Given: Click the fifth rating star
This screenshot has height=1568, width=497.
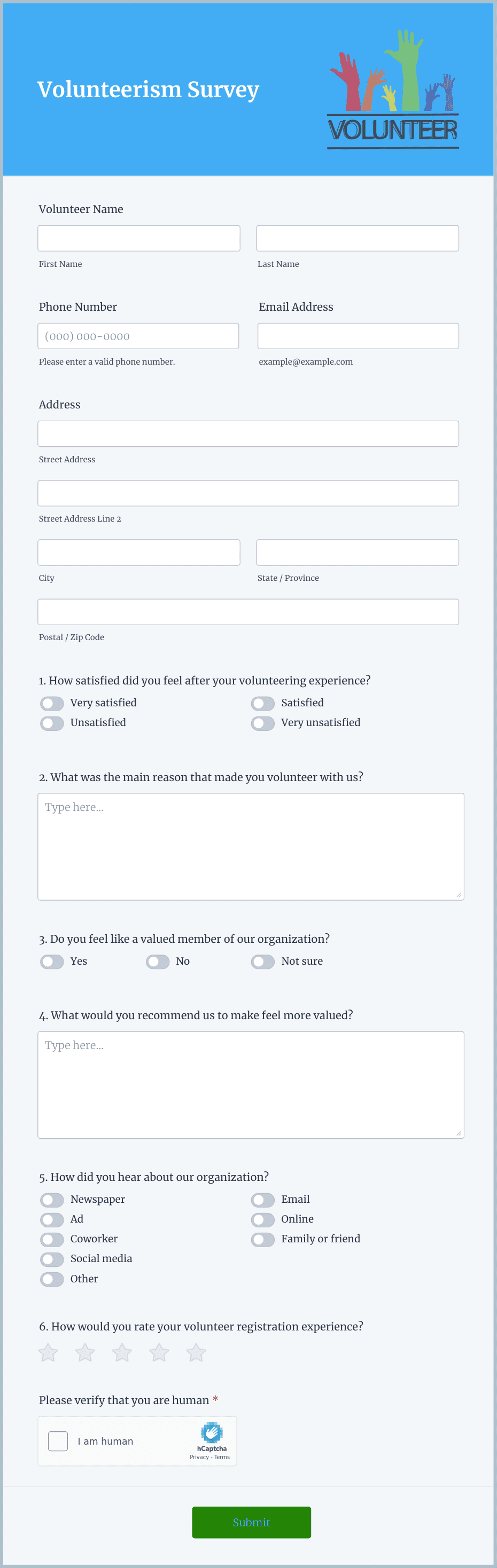Looking at the screenshot, I should pos(196,1352).
